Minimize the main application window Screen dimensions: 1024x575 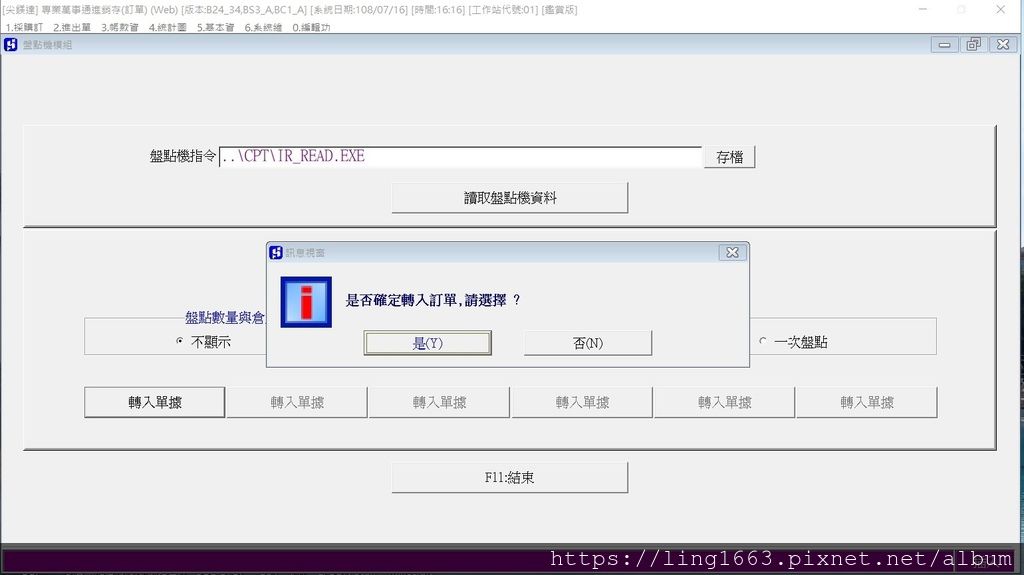click(x=923, y=9)
